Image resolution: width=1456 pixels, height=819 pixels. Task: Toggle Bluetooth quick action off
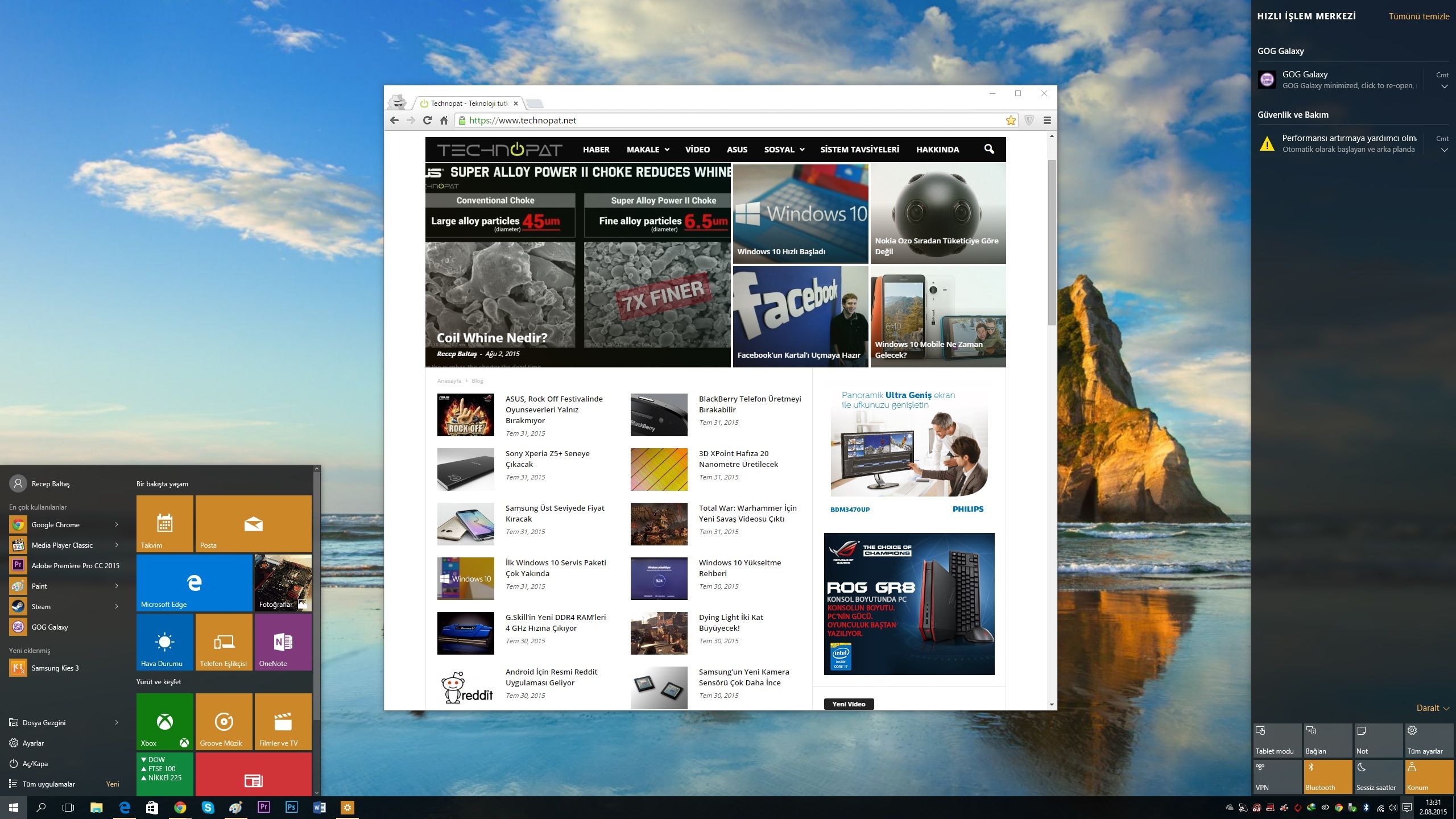[x=1327, y=776]
